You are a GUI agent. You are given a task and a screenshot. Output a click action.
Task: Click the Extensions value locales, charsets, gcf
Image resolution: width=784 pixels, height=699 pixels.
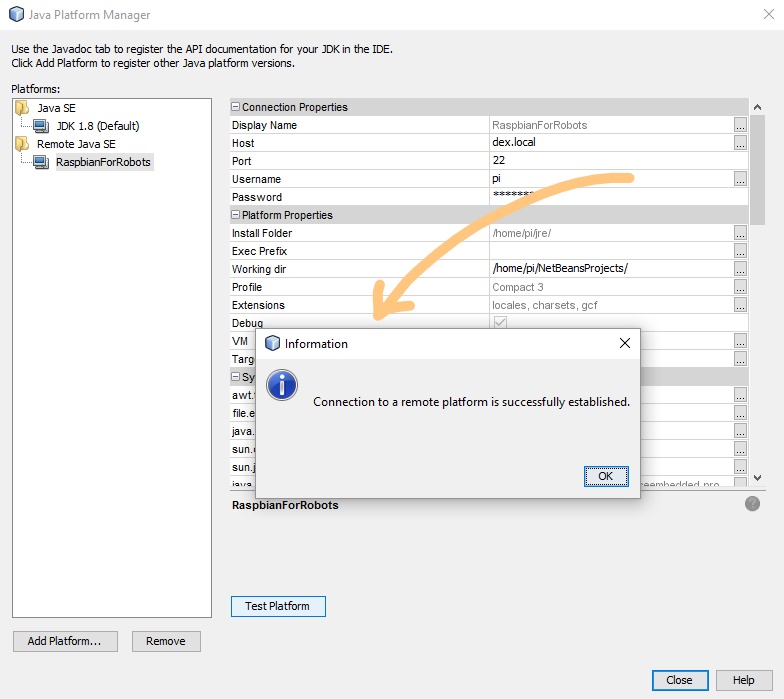point(544,305)
